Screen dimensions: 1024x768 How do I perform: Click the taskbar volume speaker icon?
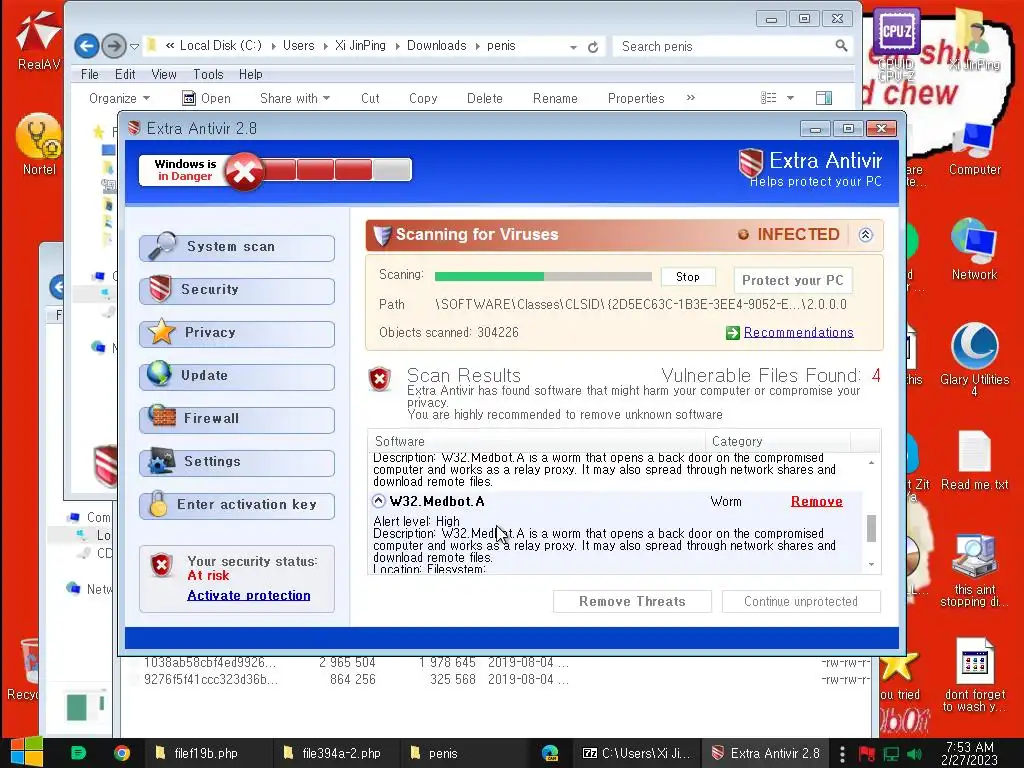point(915,754)
